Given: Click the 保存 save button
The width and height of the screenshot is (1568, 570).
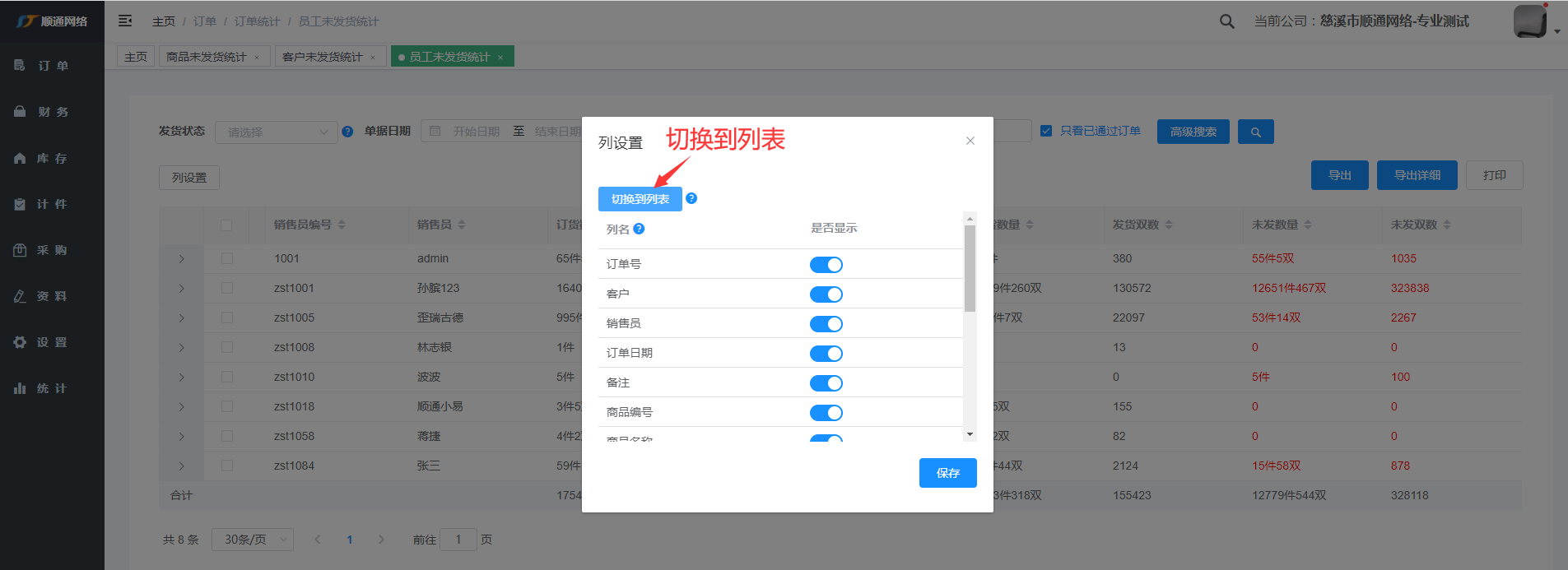Looking at the screenshot, I should pos(947,473).
